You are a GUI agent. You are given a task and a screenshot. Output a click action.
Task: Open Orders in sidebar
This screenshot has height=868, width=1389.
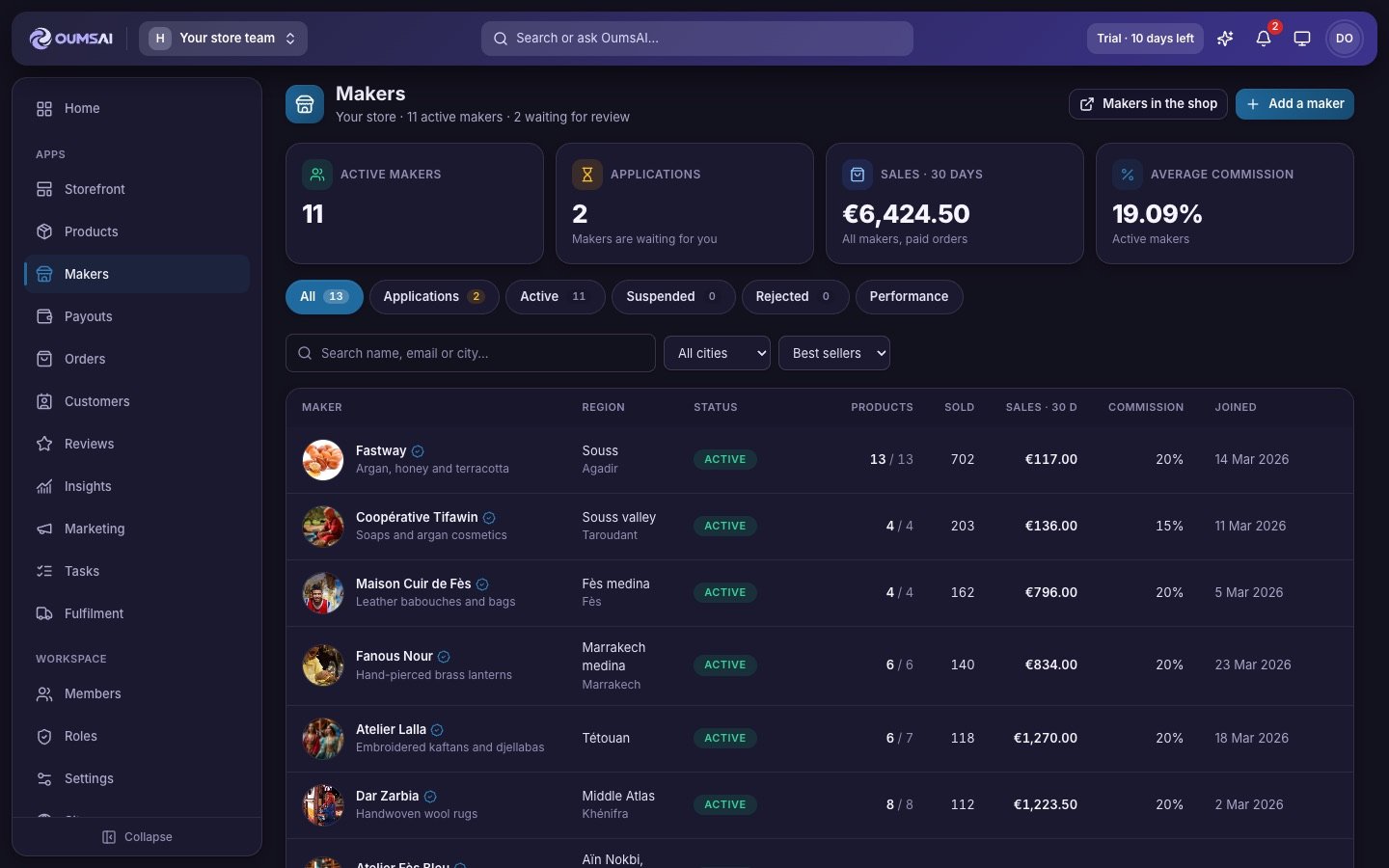tap(137, 359)
